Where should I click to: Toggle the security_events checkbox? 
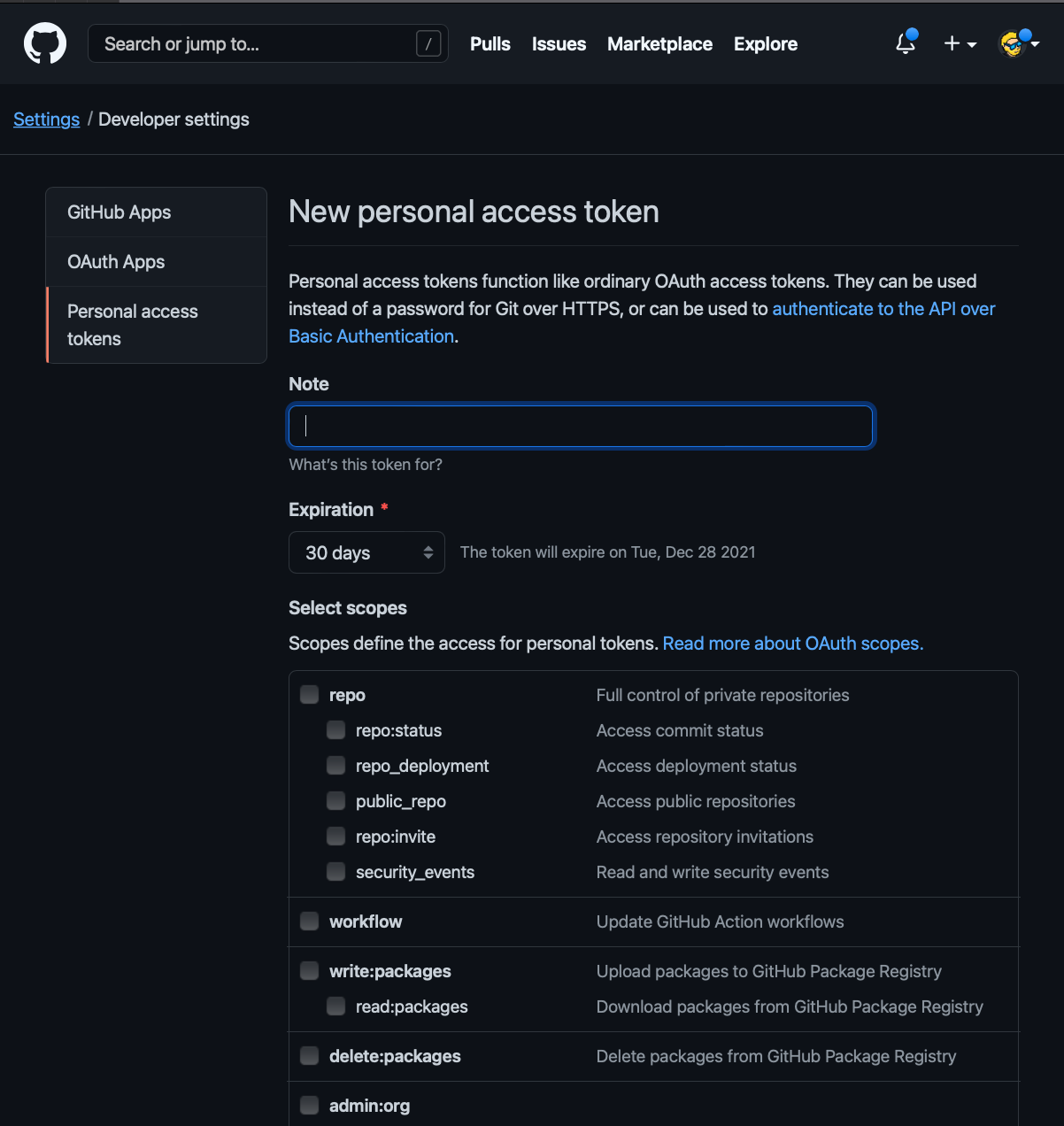pyautogui.click(x=335, y=872)
